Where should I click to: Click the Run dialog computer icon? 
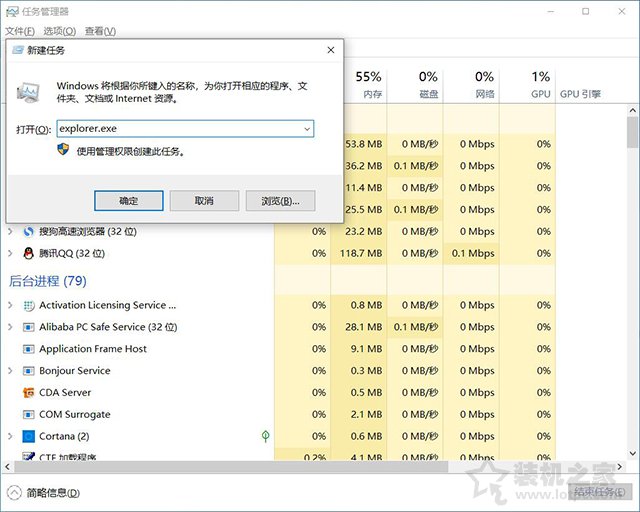[x=29, y=92]
